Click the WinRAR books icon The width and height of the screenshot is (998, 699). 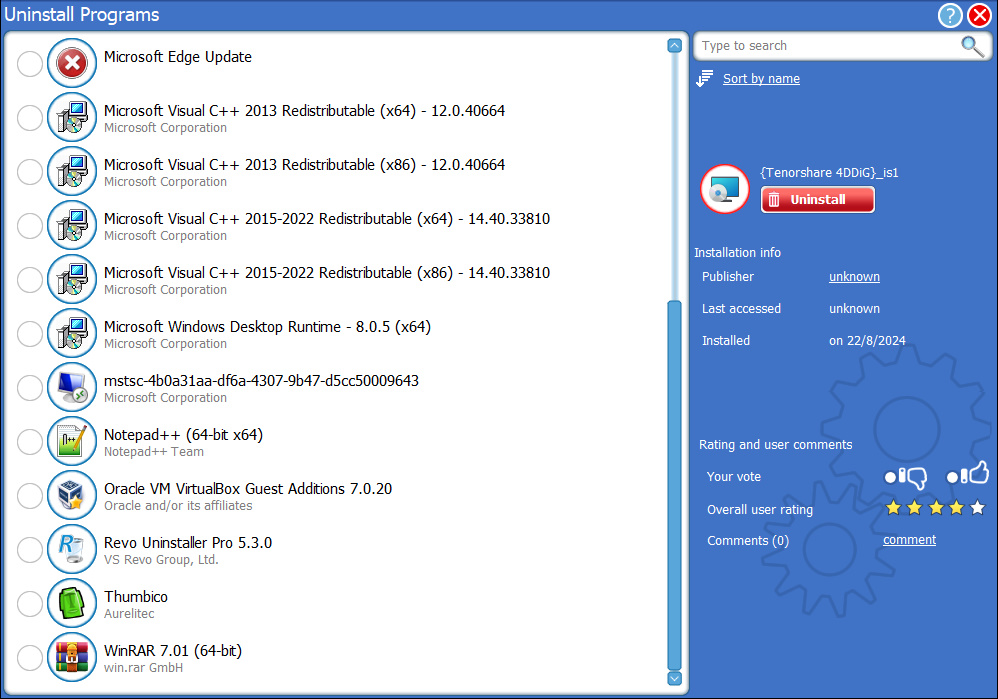[72, 657]
